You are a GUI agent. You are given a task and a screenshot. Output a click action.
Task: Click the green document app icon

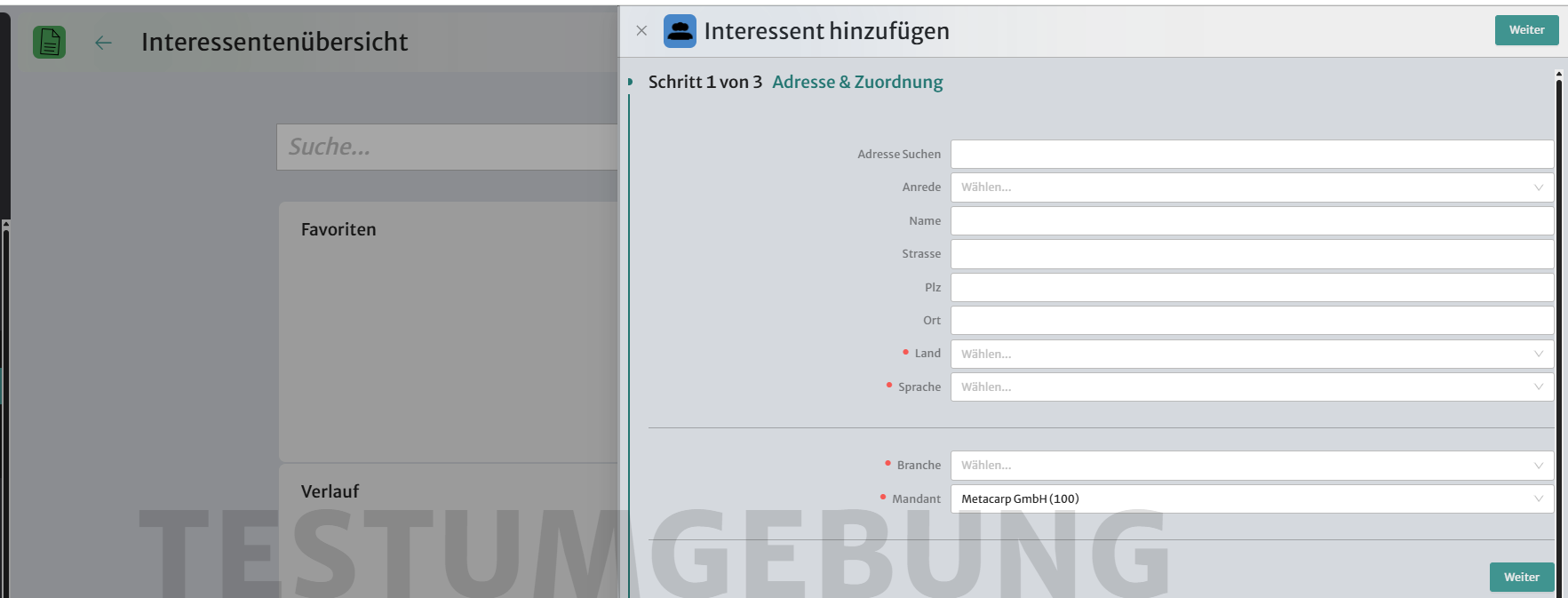pyautogui.click(x=49, y=42)
